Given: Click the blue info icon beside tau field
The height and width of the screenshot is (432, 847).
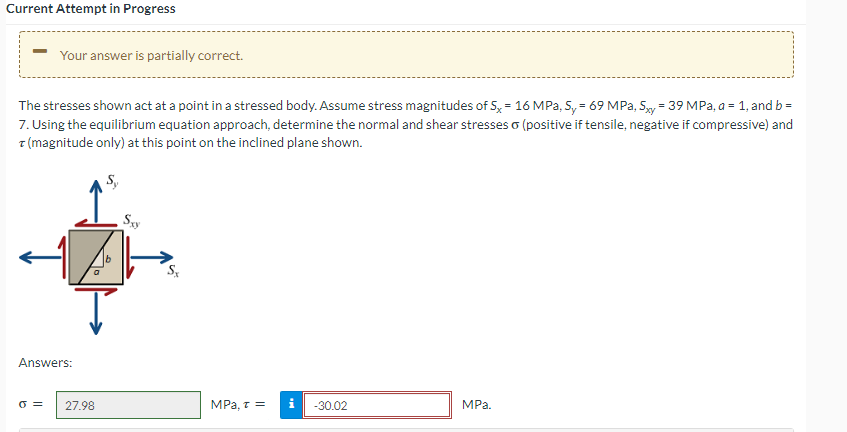Looking at the screenshot, I should point(291,405).
